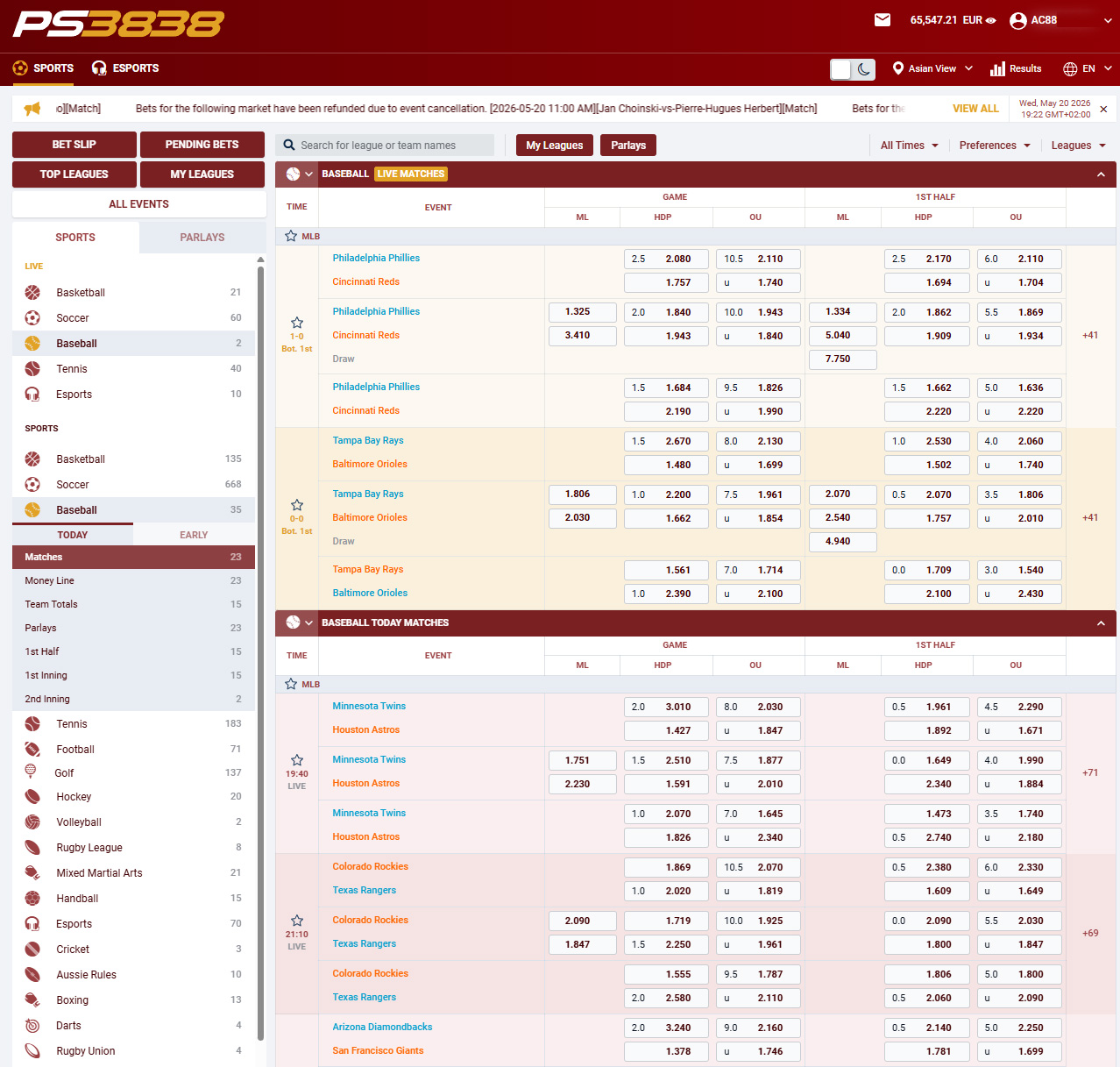This screenshot has width=1120, height=1067.
Task: Click the Parlays filter button
Action: click(x=628, y=146)
